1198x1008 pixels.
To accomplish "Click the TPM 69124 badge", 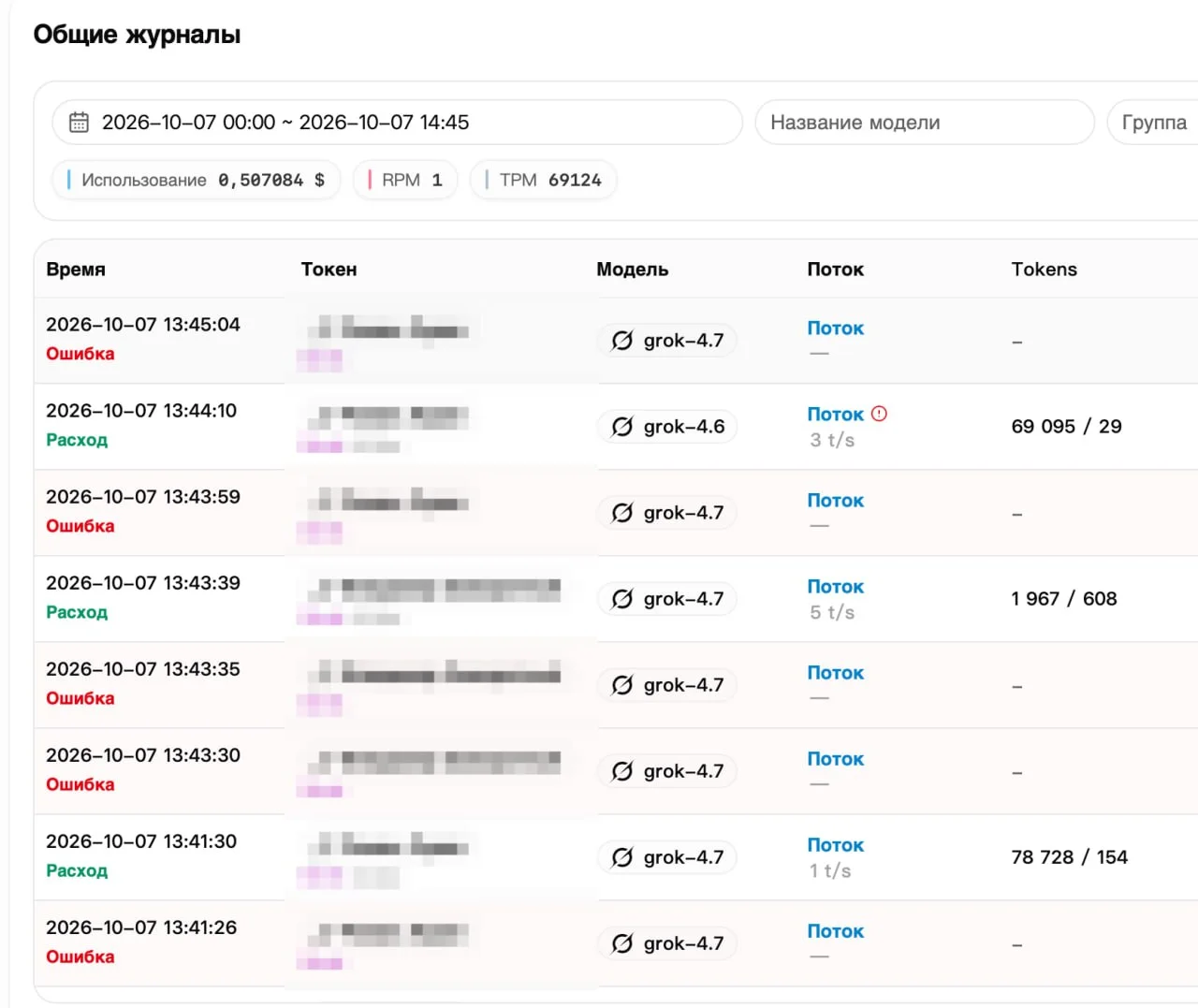I will 544,180.
